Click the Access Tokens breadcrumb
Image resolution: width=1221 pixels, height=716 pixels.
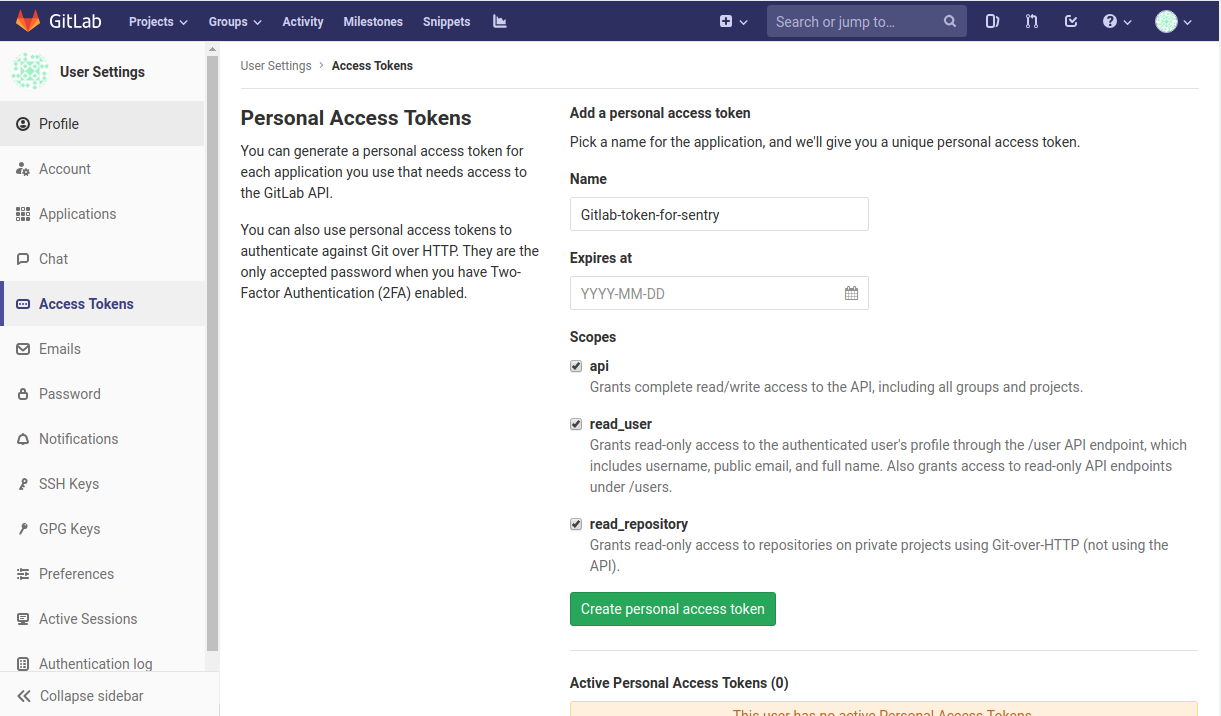(x=372, y=66)
